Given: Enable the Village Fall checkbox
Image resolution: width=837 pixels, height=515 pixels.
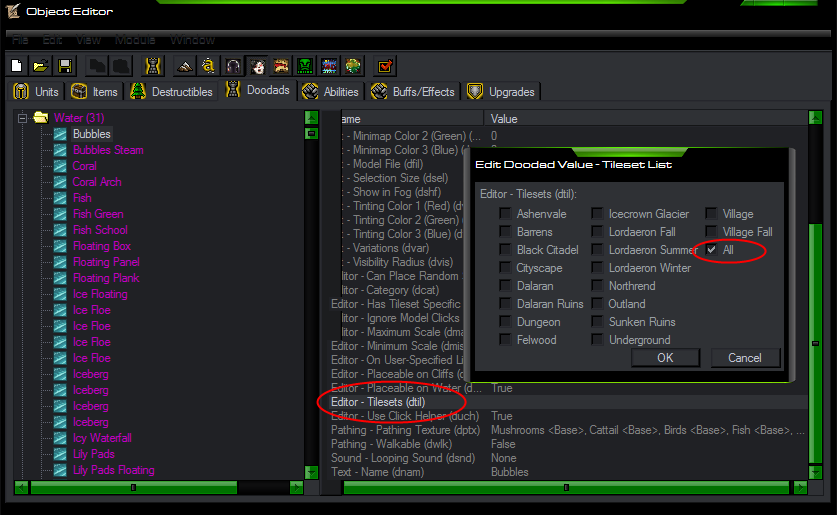Looking at the screenshot, I should coord(711,232).
